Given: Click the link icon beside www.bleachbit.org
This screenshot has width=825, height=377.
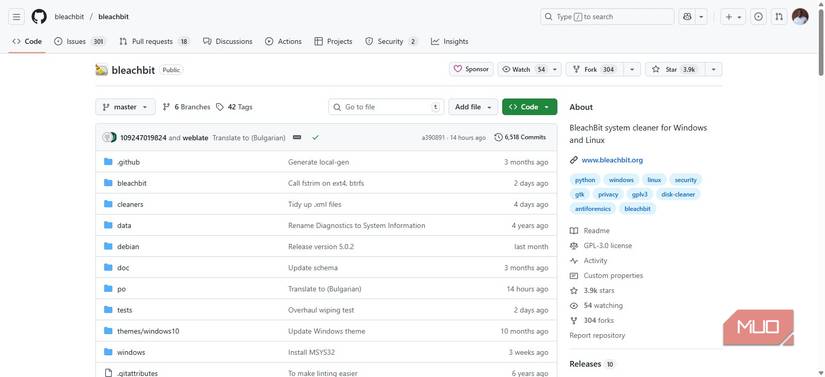Looking at the screenshot, I should pyautogui.click(x=574, y=160).
